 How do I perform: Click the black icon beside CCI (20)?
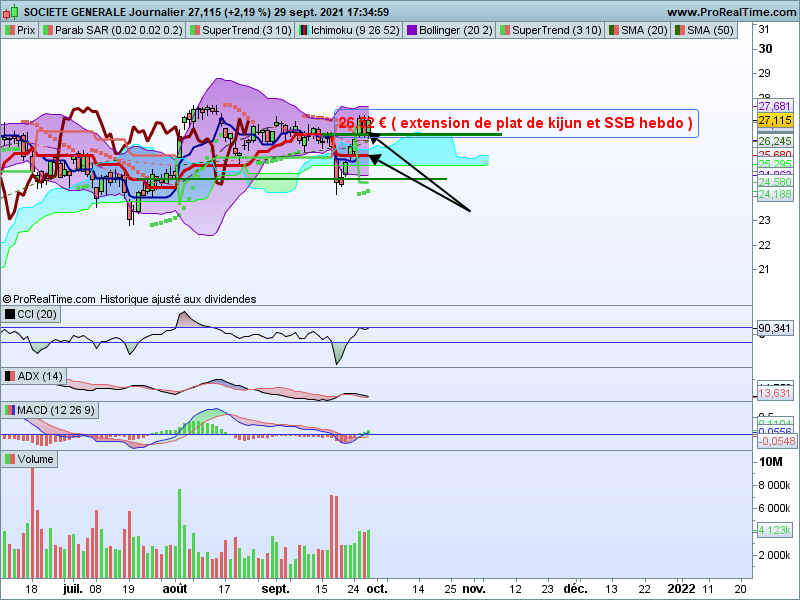(10, 314)
